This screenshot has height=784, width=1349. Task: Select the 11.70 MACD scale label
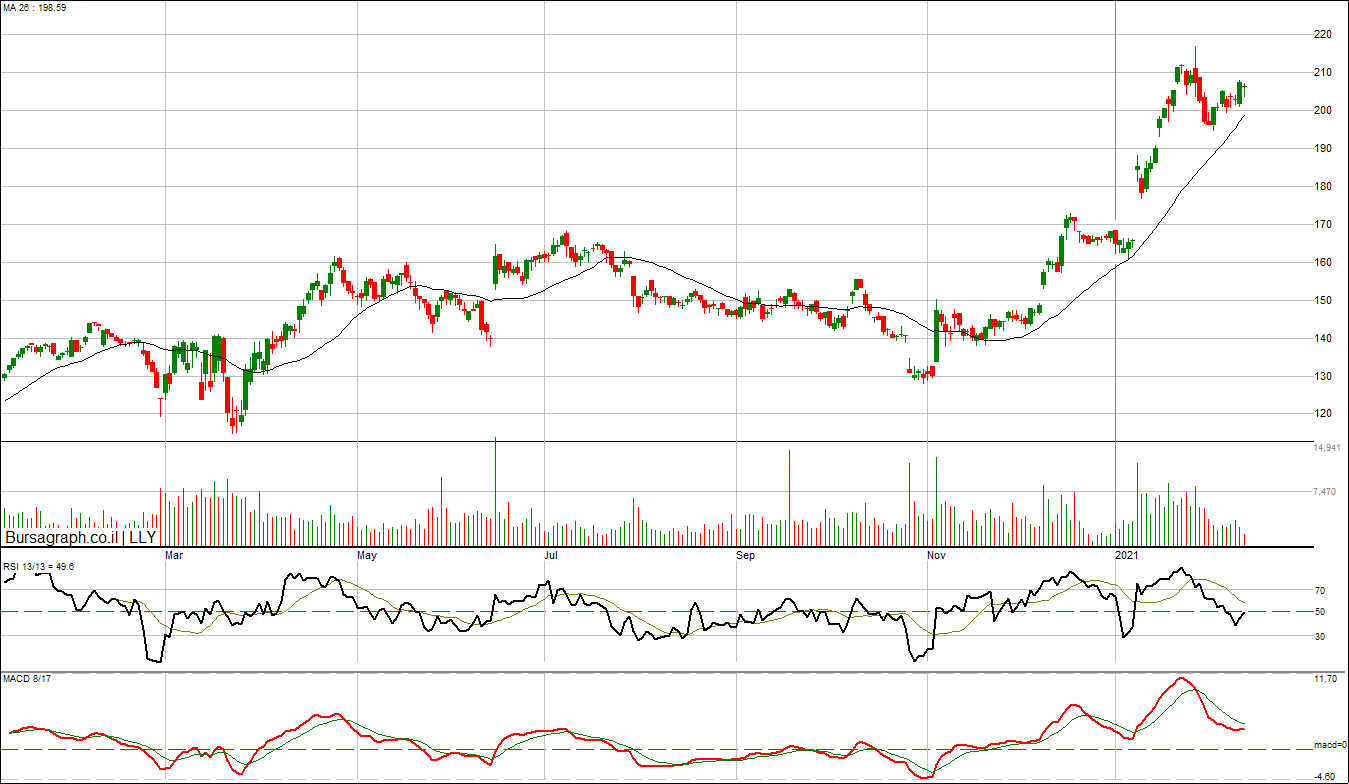(x=1324, y=679)
